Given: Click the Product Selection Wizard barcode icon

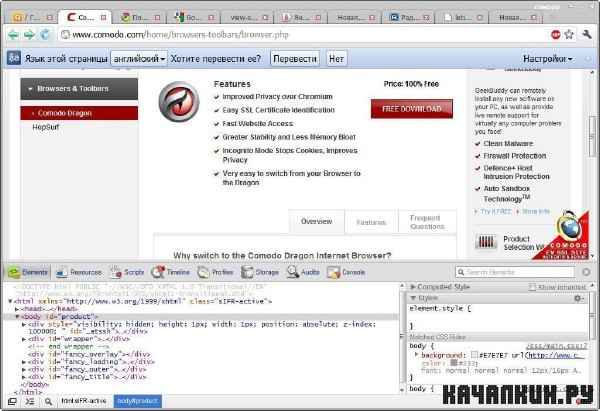Looking at the screenshot, I should tap(486, 242).
